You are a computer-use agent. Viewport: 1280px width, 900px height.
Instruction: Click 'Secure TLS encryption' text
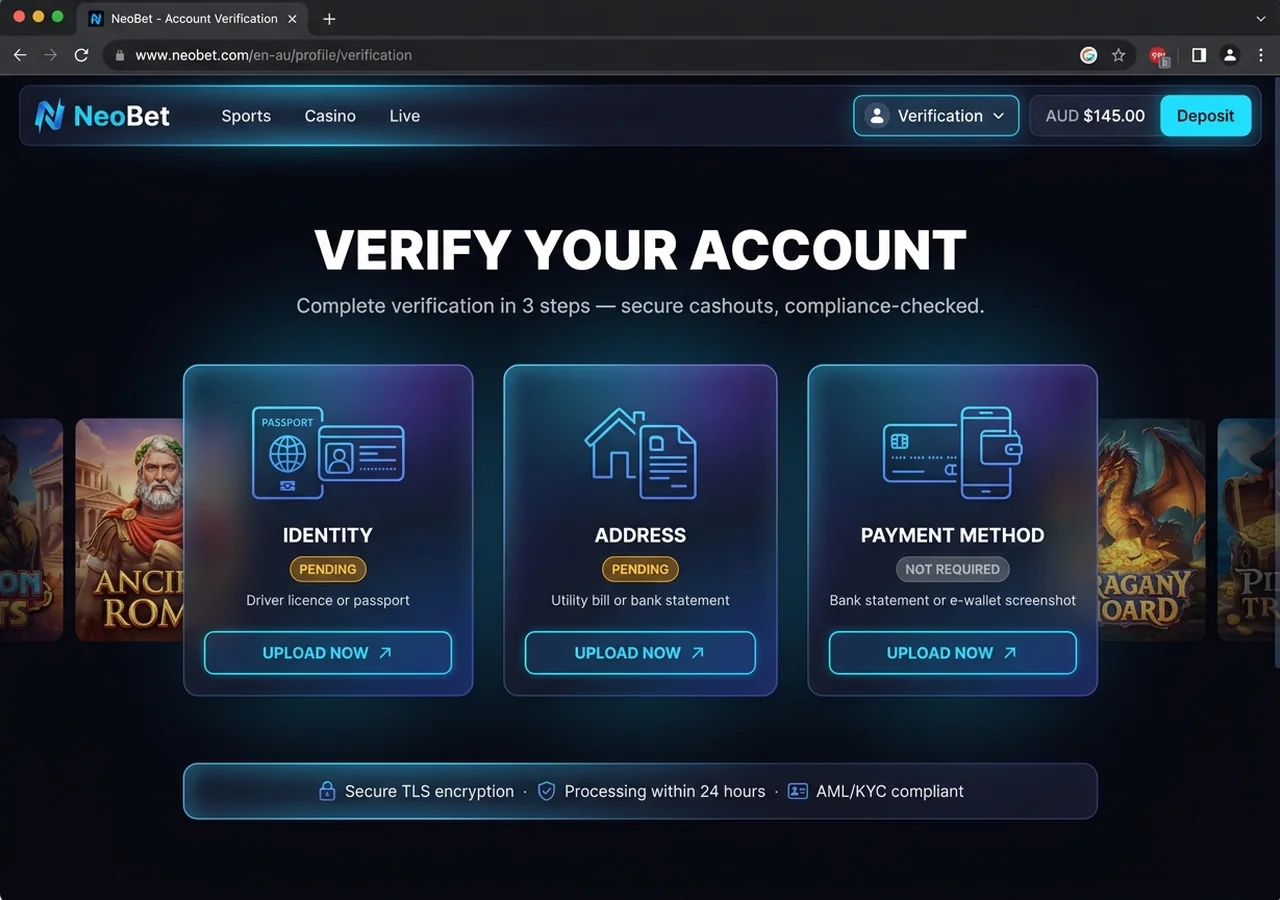pos(429,791)
